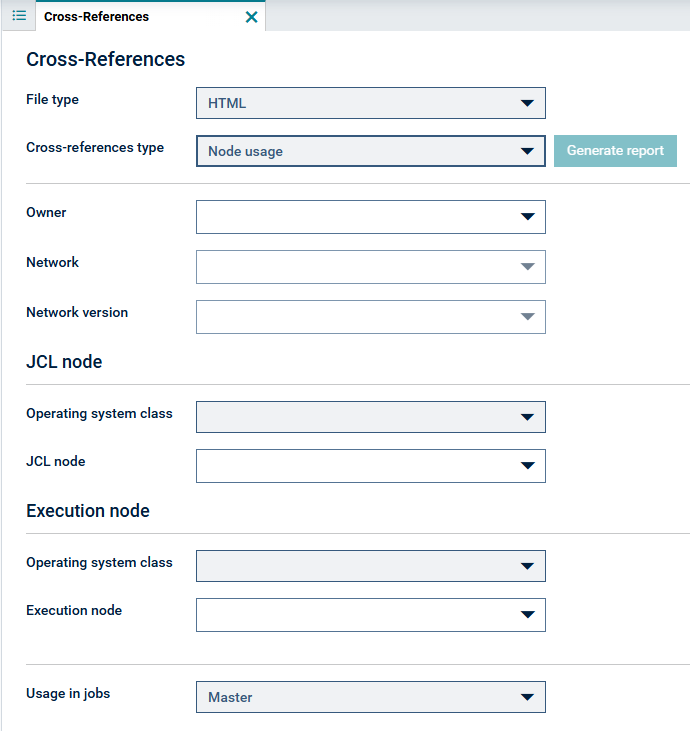Viewport: 690px width, 731px height.
Task: Close the Cross-References tab
Action: tap(251, 17)
